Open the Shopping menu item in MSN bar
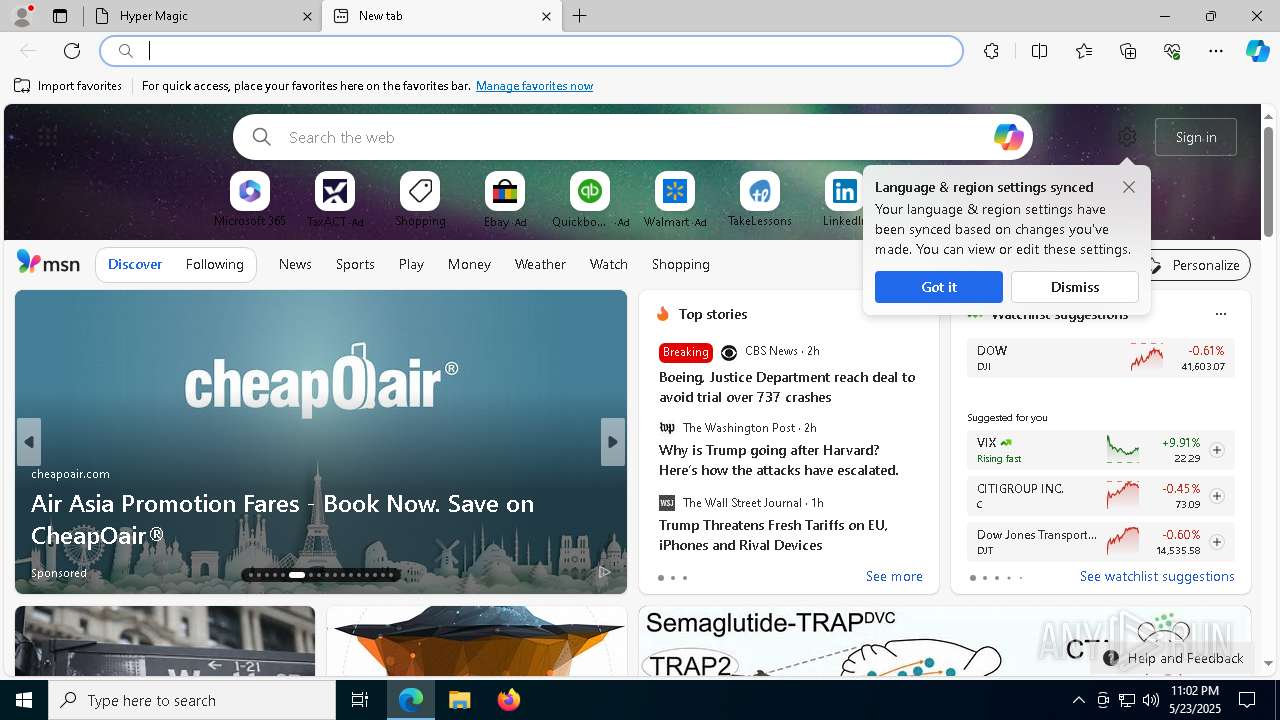 pyautogui.click(x=681, y=264)
